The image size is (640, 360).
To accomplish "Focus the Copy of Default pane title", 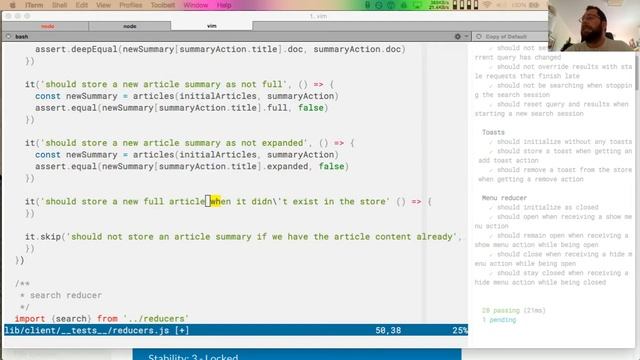I will (x=506, y=36).
